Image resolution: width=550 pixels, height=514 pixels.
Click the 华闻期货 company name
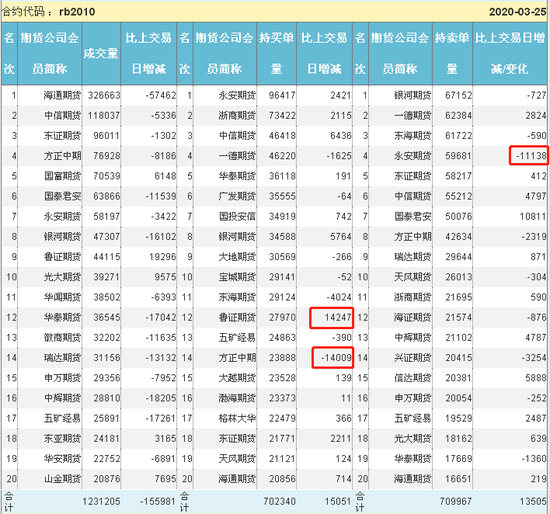pos(62,298)
